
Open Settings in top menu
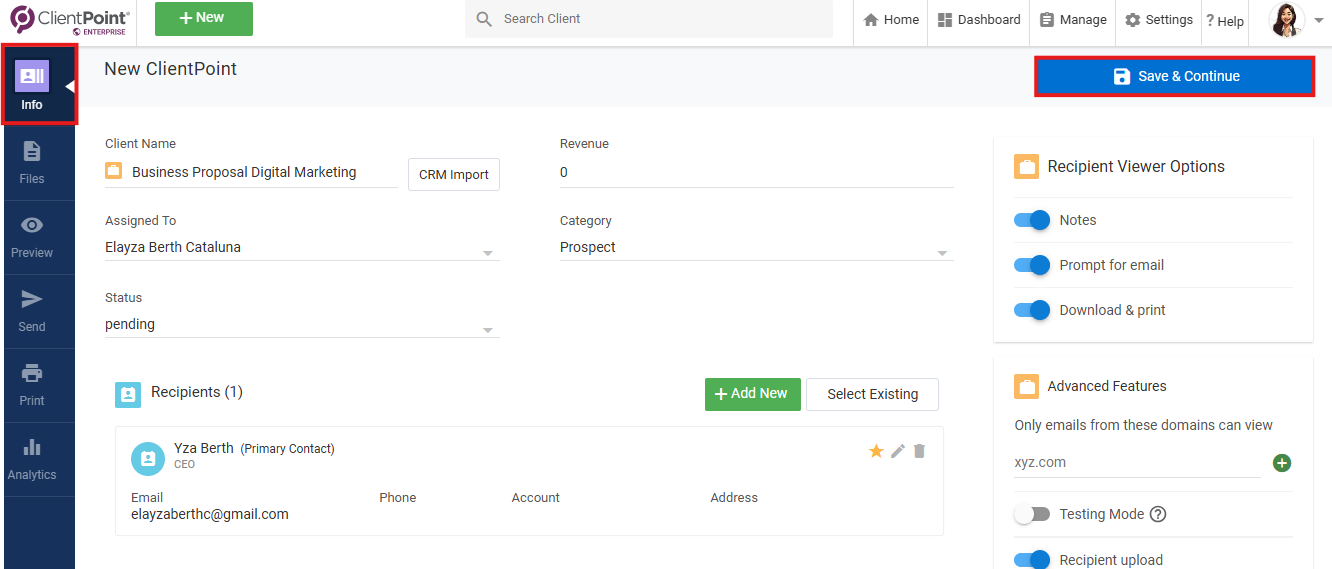click(1159, 20)
